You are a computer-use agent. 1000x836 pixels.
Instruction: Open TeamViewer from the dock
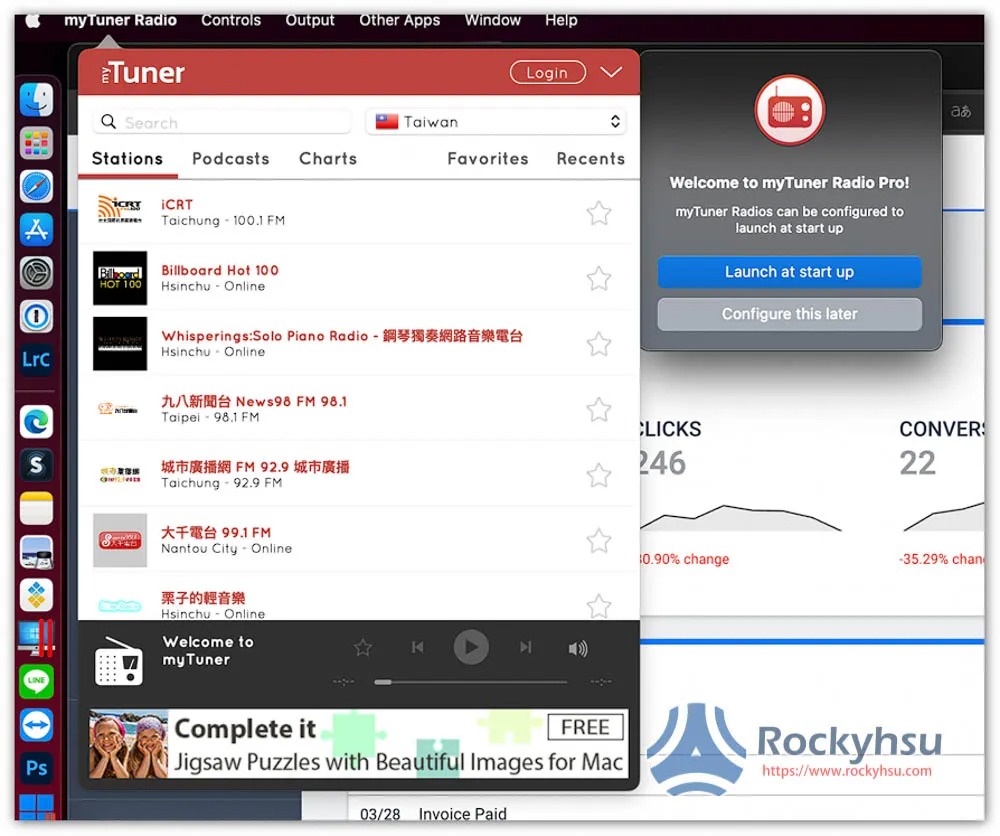[36, 725]
